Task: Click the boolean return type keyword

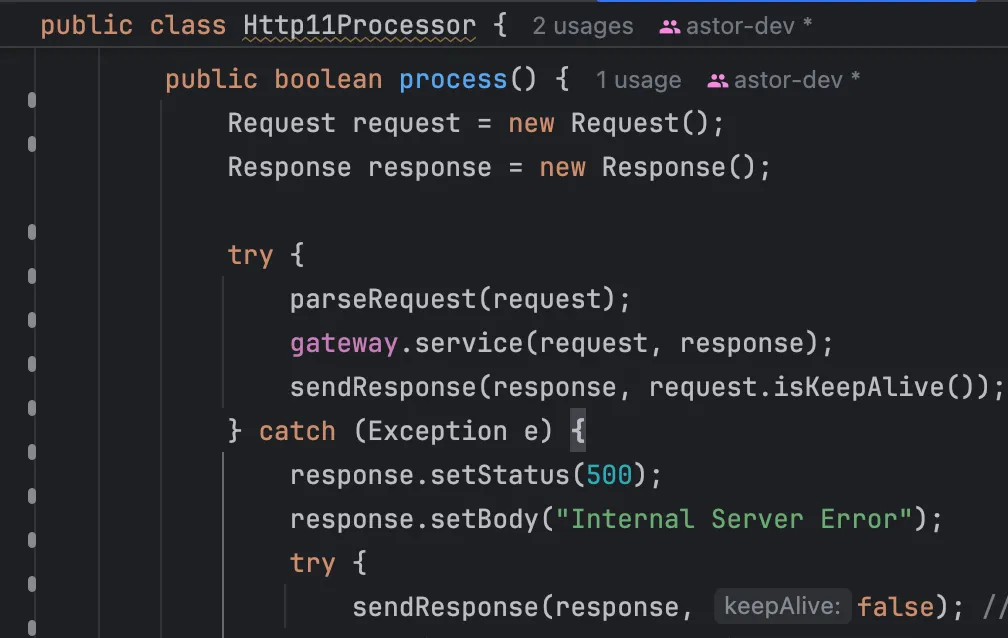Action: pos(328,80)
